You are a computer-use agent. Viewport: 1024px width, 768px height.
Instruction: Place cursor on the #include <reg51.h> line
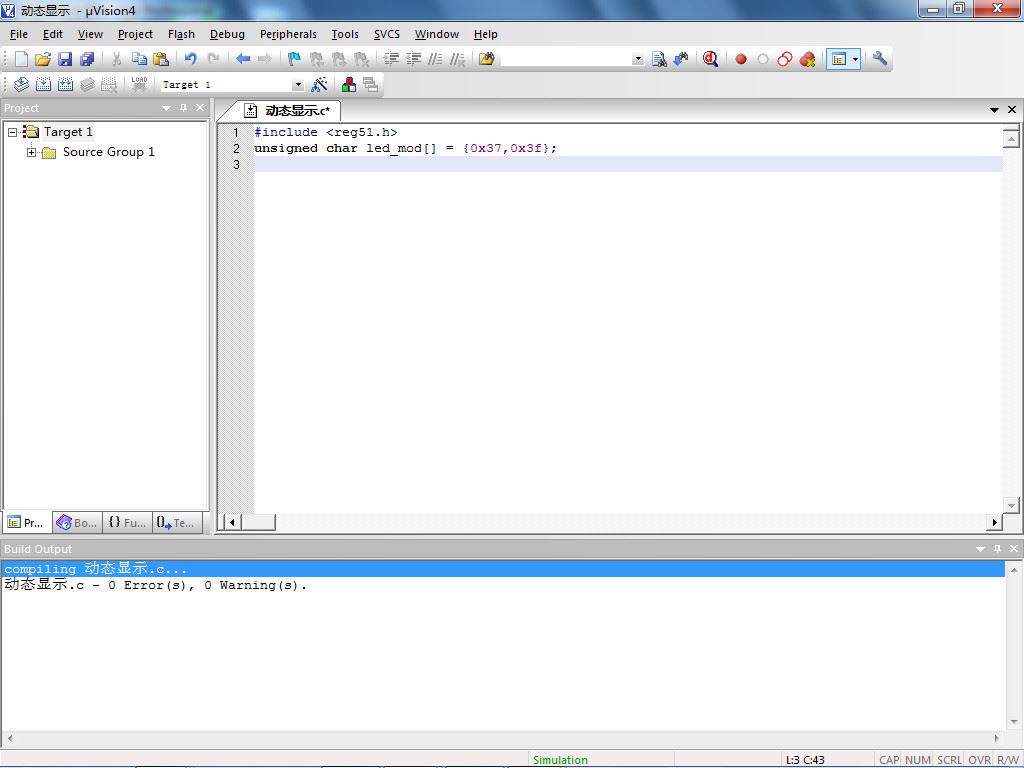click(x=325, y=133)
